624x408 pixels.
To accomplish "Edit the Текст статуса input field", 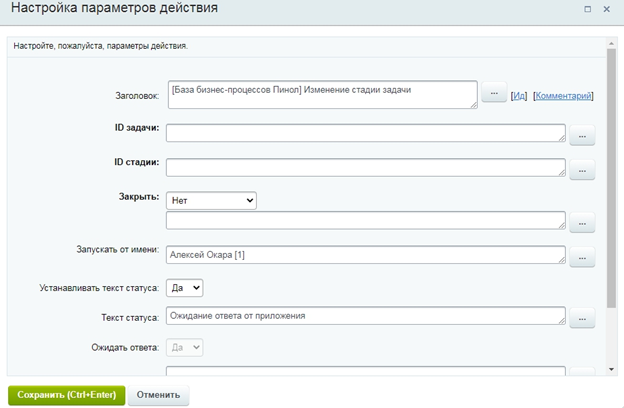I will click(365, 317).
